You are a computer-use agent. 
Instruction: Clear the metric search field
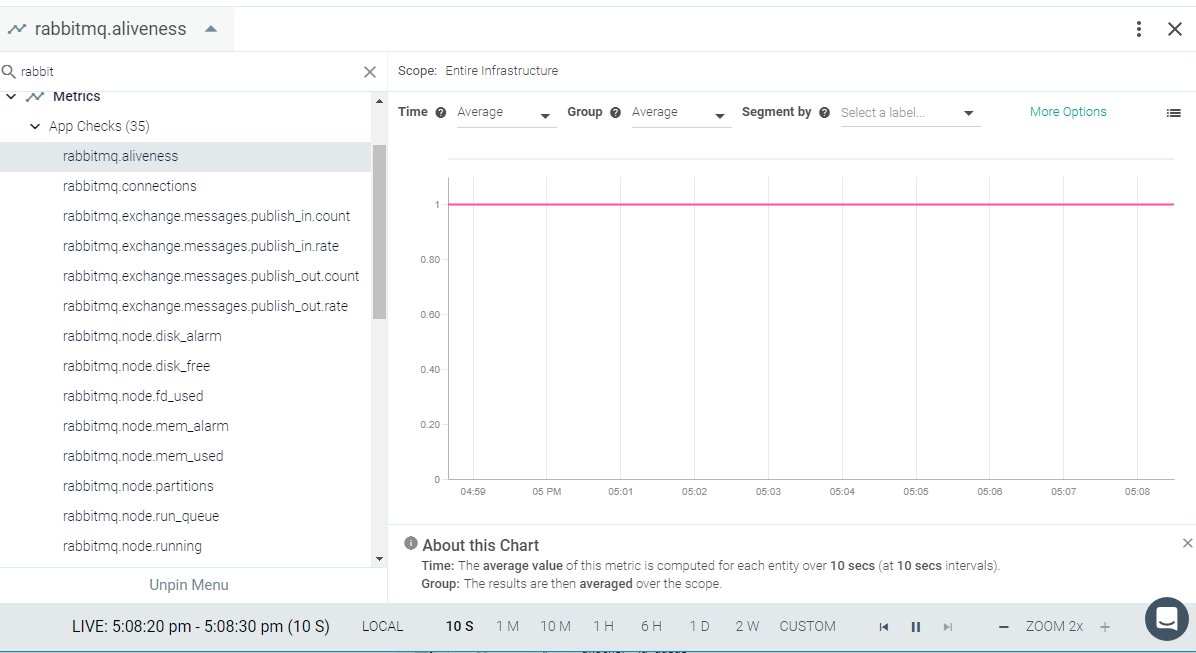click(370, 72)
